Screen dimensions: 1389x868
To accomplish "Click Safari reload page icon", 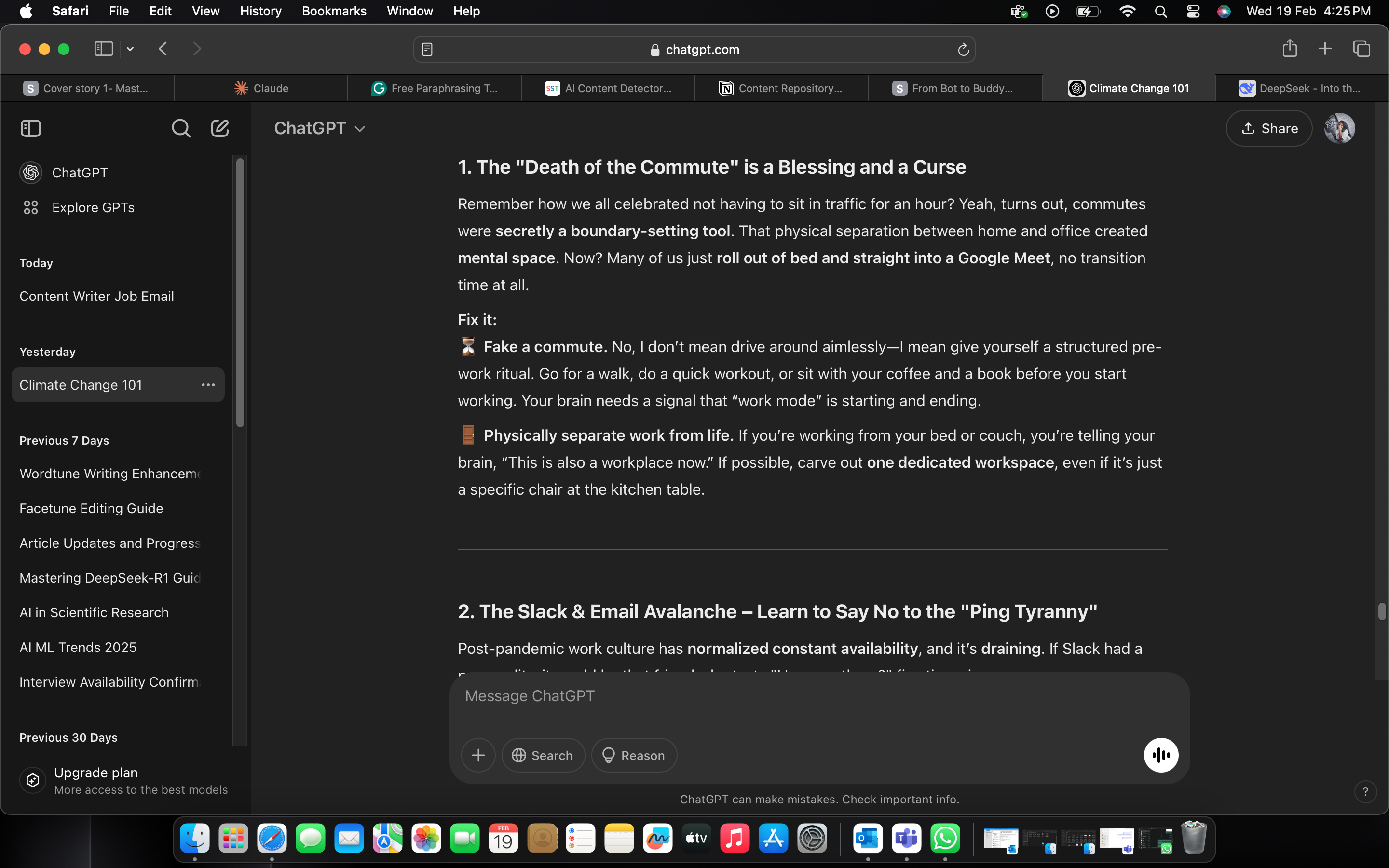I will pos(963,50).
